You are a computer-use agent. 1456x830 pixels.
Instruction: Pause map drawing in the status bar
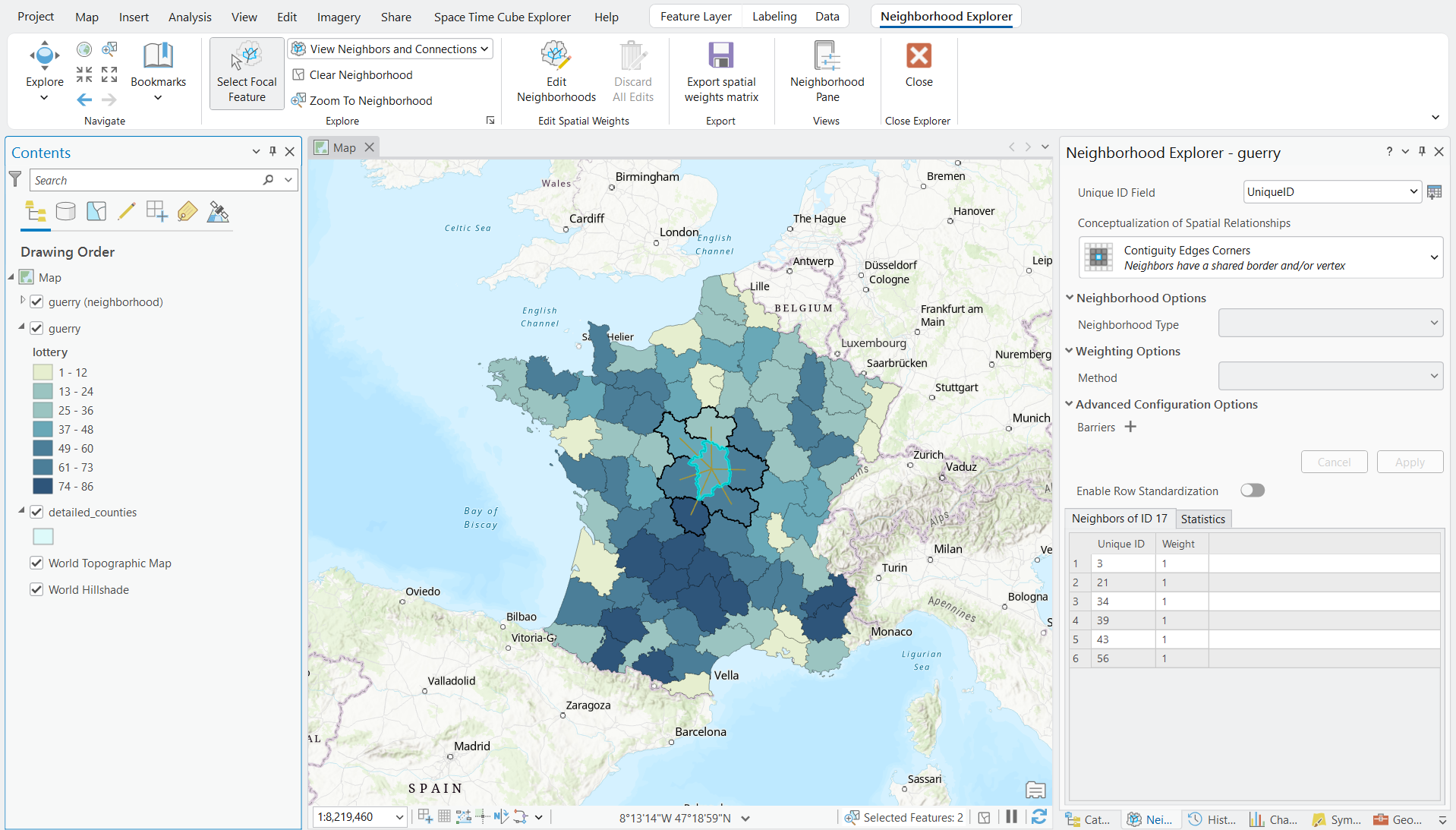tap(1011, 817)
